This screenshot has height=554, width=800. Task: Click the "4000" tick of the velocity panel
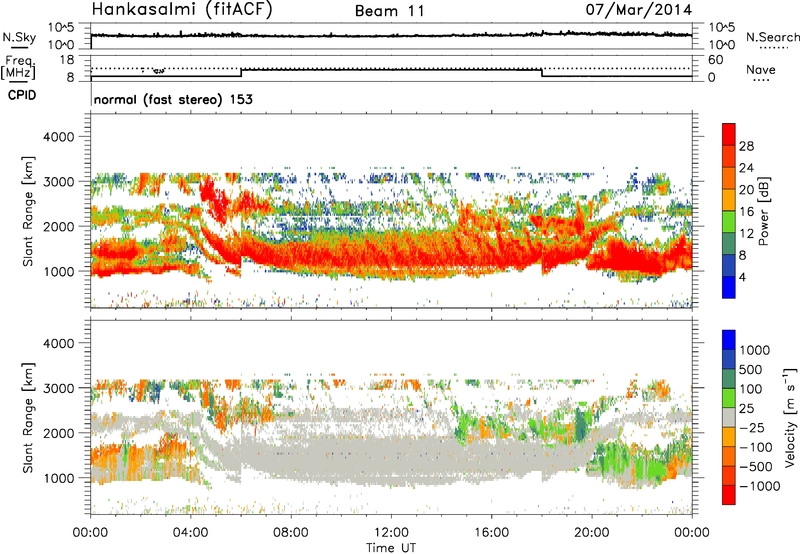tap(58, 343)
